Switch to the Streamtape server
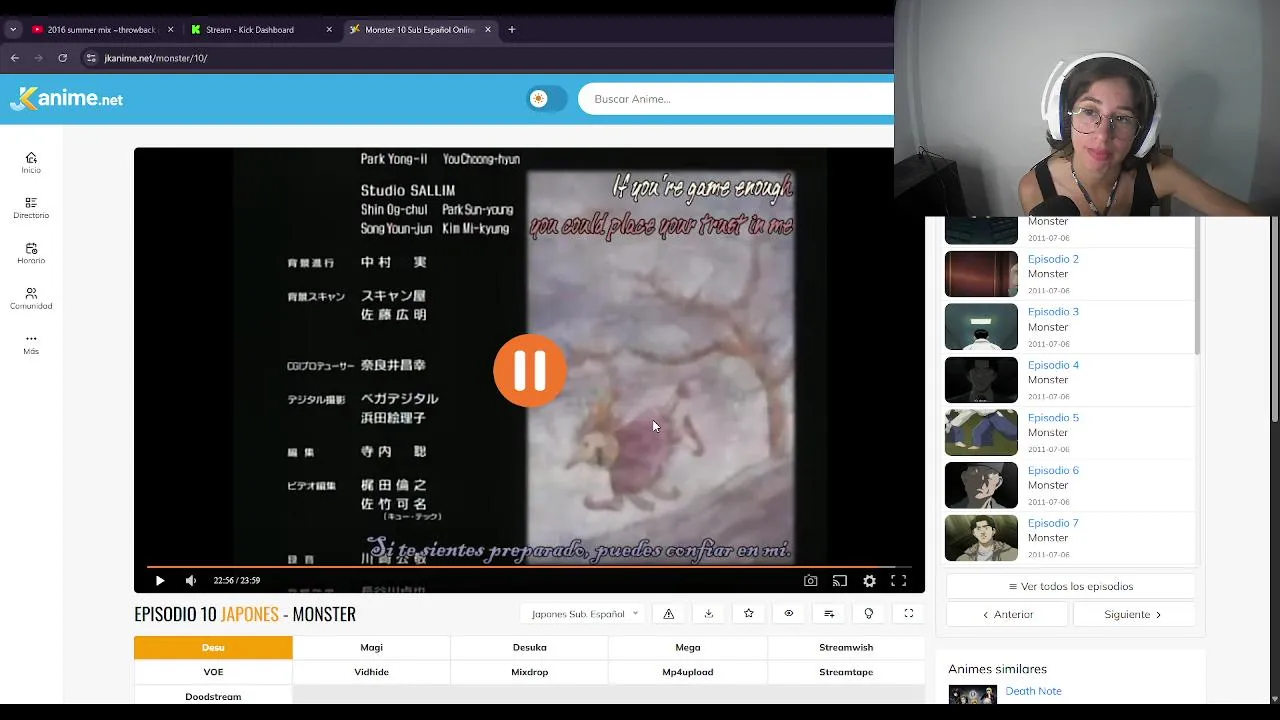Viewport: 1280px width, 720px height. pyautogui.click(x=846, y=672)
